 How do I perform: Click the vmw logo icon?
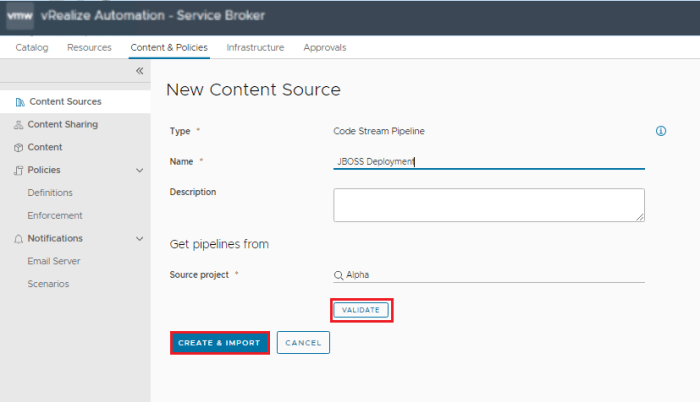(x=20, y=17)
